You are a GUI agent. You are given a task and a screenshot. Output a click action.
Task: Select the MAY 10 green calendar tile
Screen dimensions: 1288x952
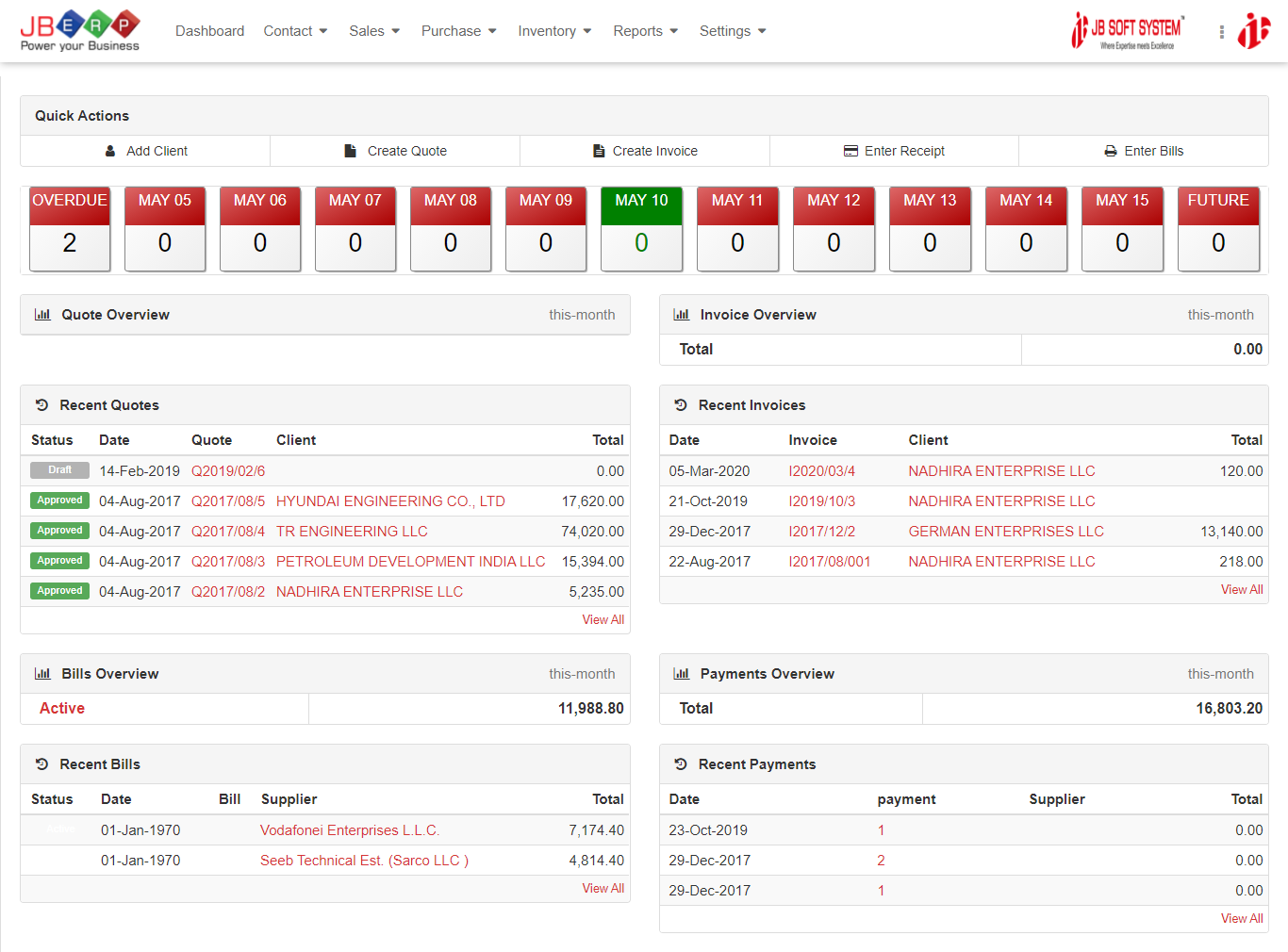pyautogui.click(x=641, y=229)
